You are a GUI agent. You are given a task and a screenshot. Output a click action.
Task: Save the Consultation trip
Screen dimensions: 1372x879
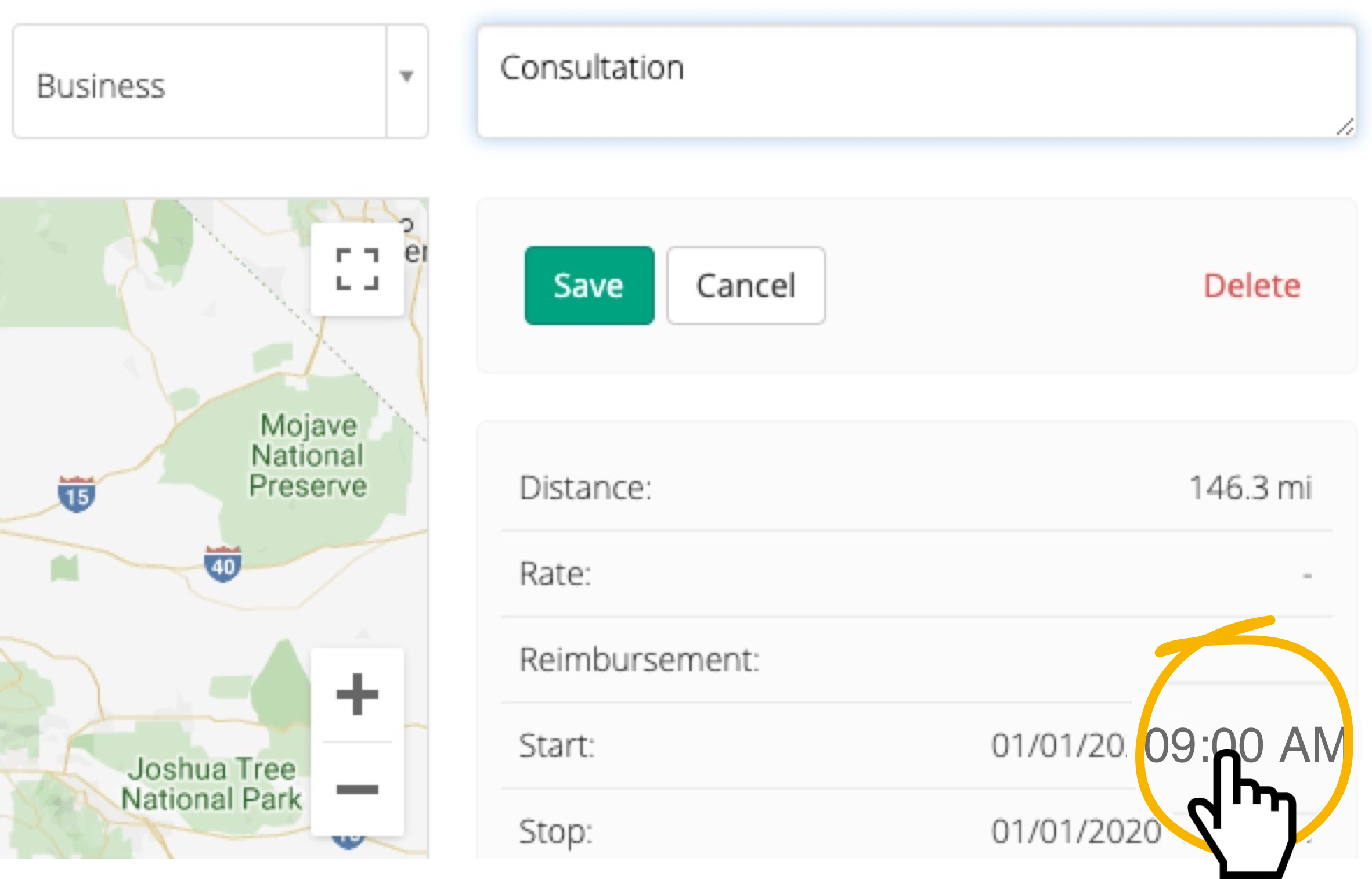click(588, 285)
